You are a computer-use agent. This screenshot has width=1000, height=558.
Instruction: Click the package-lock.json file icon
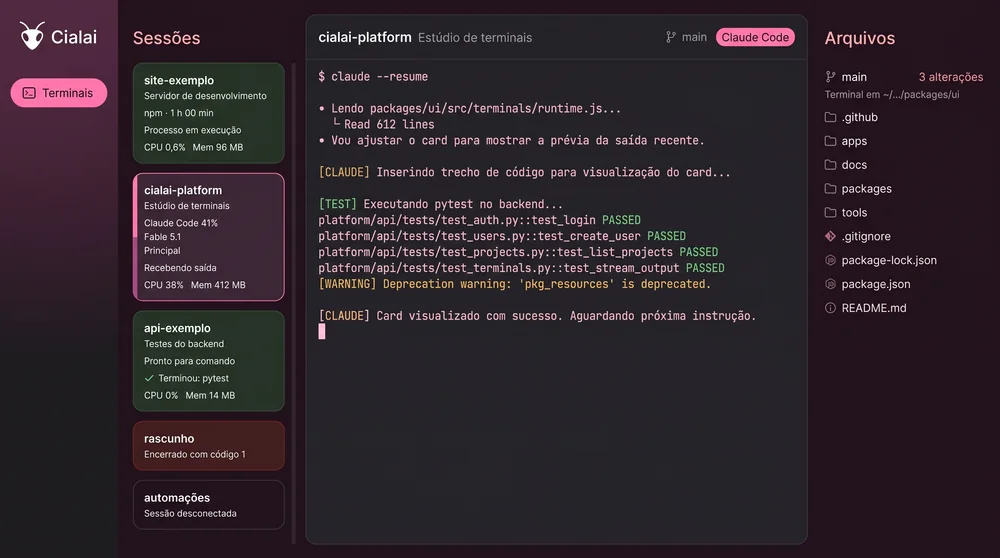click(830, 260)
